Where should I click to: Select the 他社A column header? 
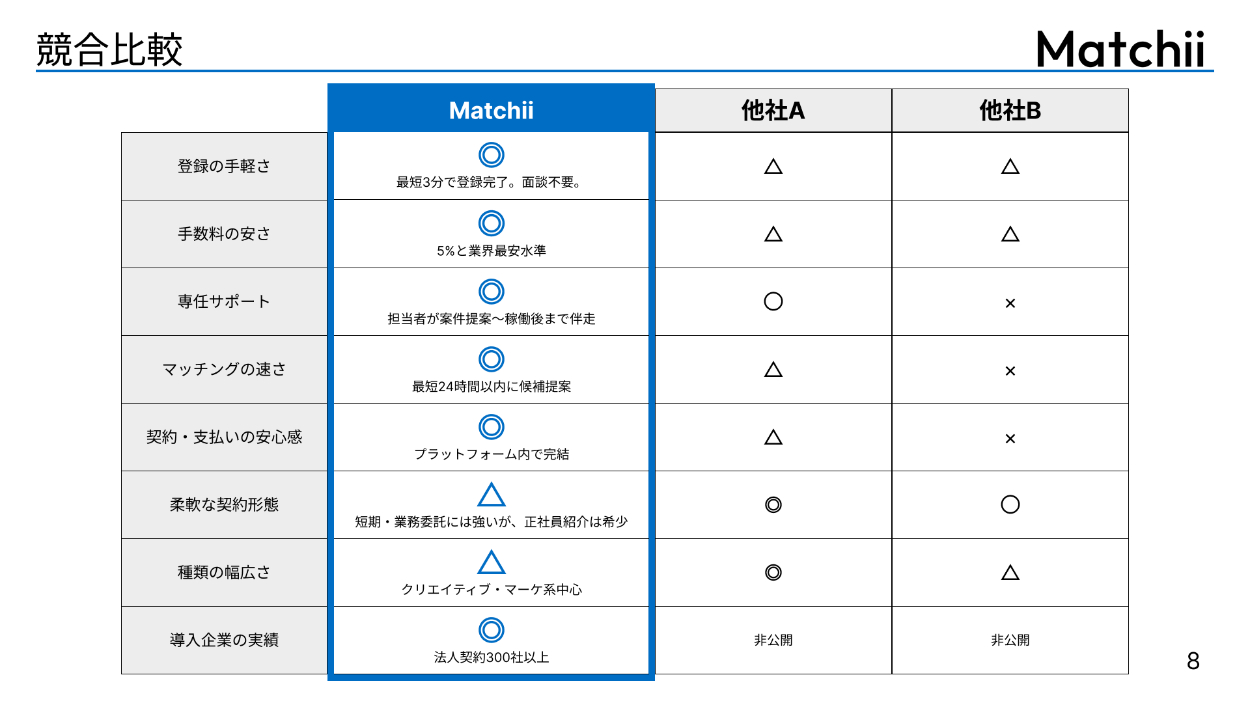[773, 110]
